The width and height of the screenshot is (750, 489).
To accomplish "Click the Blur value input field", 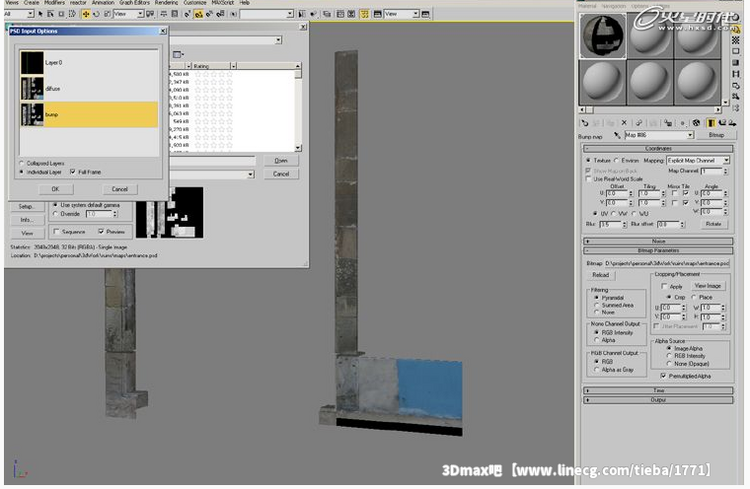I will 609,224.
